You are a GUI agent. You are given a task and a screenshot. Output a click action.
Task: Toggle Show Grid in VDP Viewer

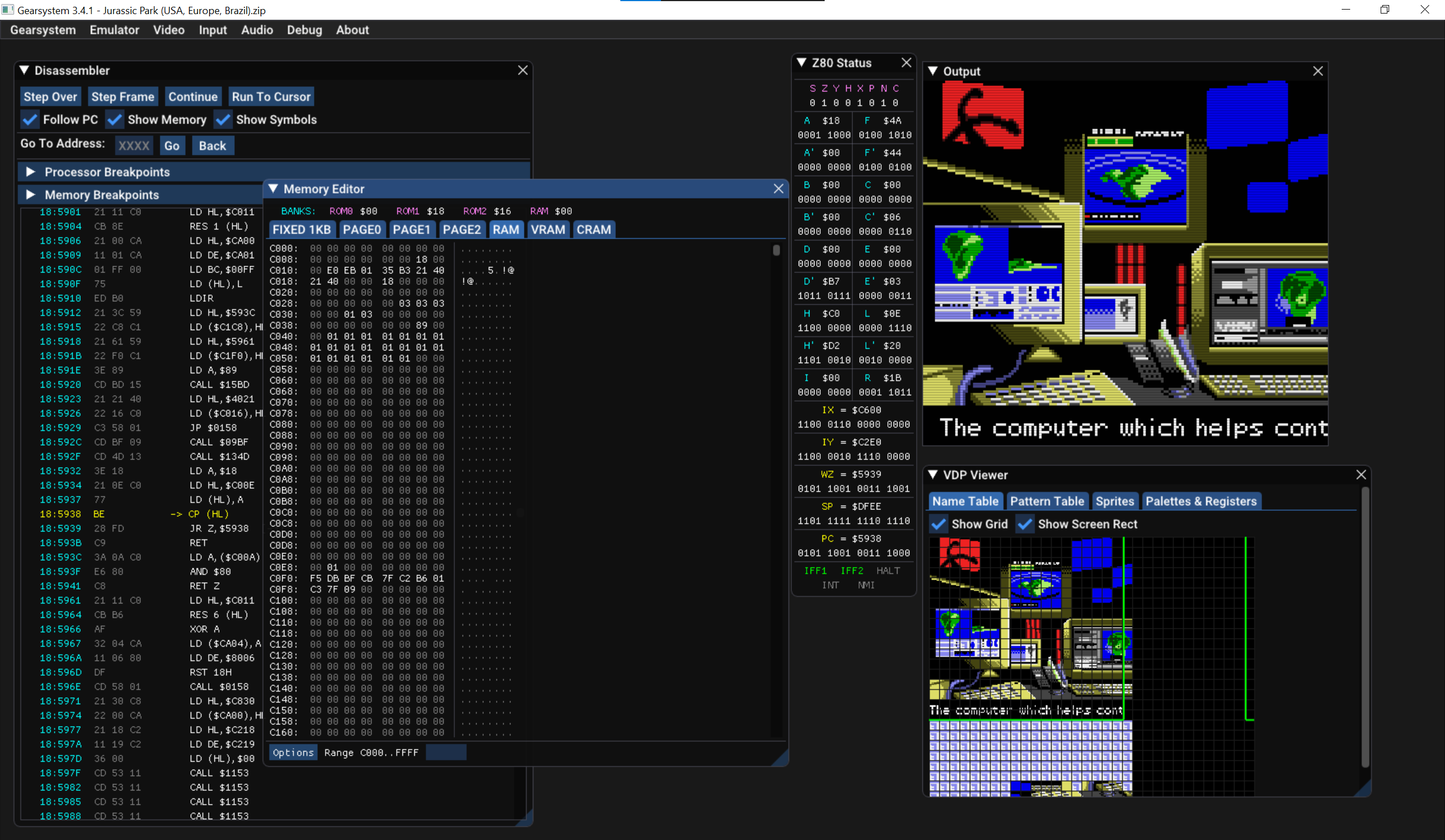938,524
